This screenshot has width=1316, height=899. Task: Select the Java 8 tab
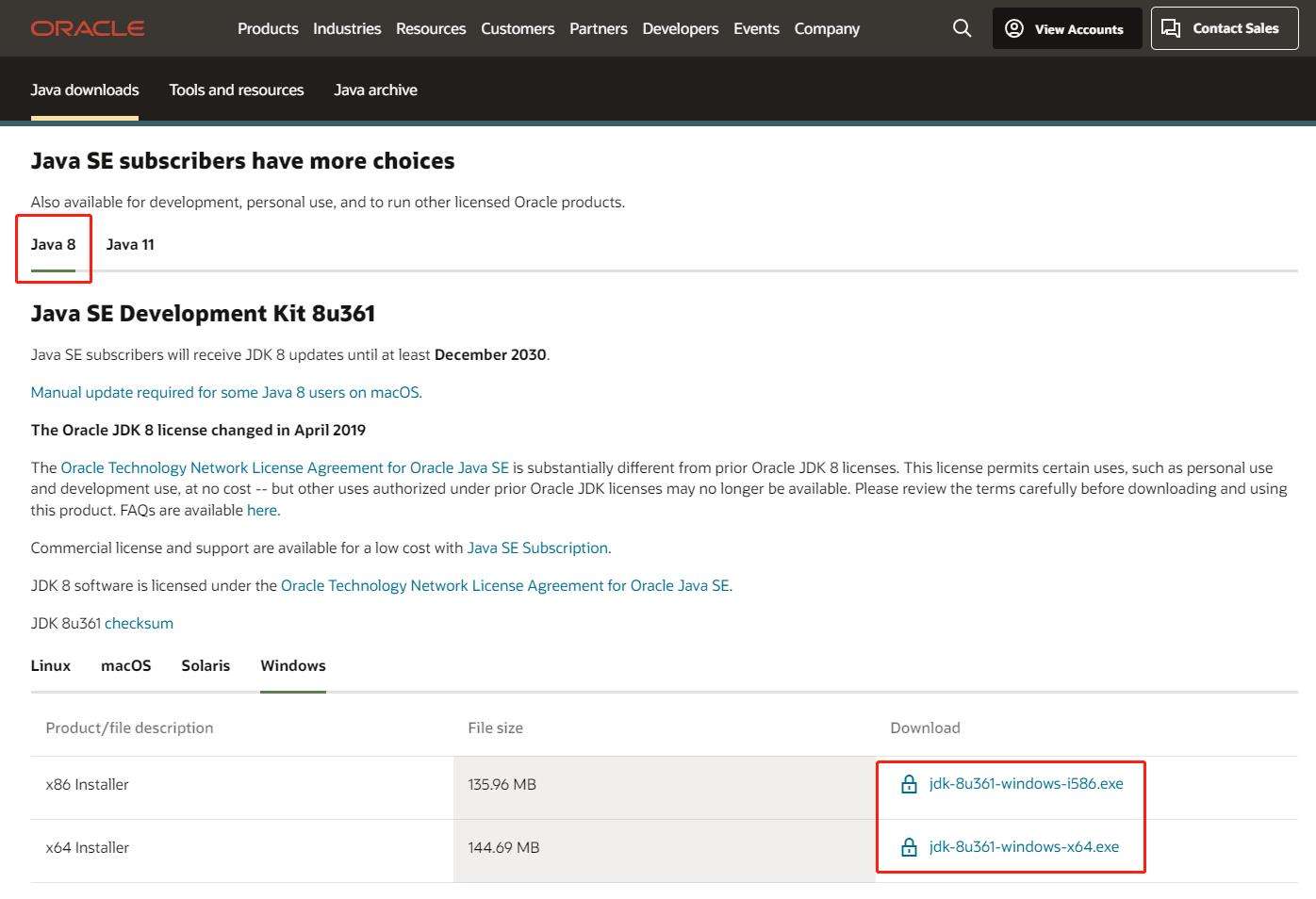(53, 244)
